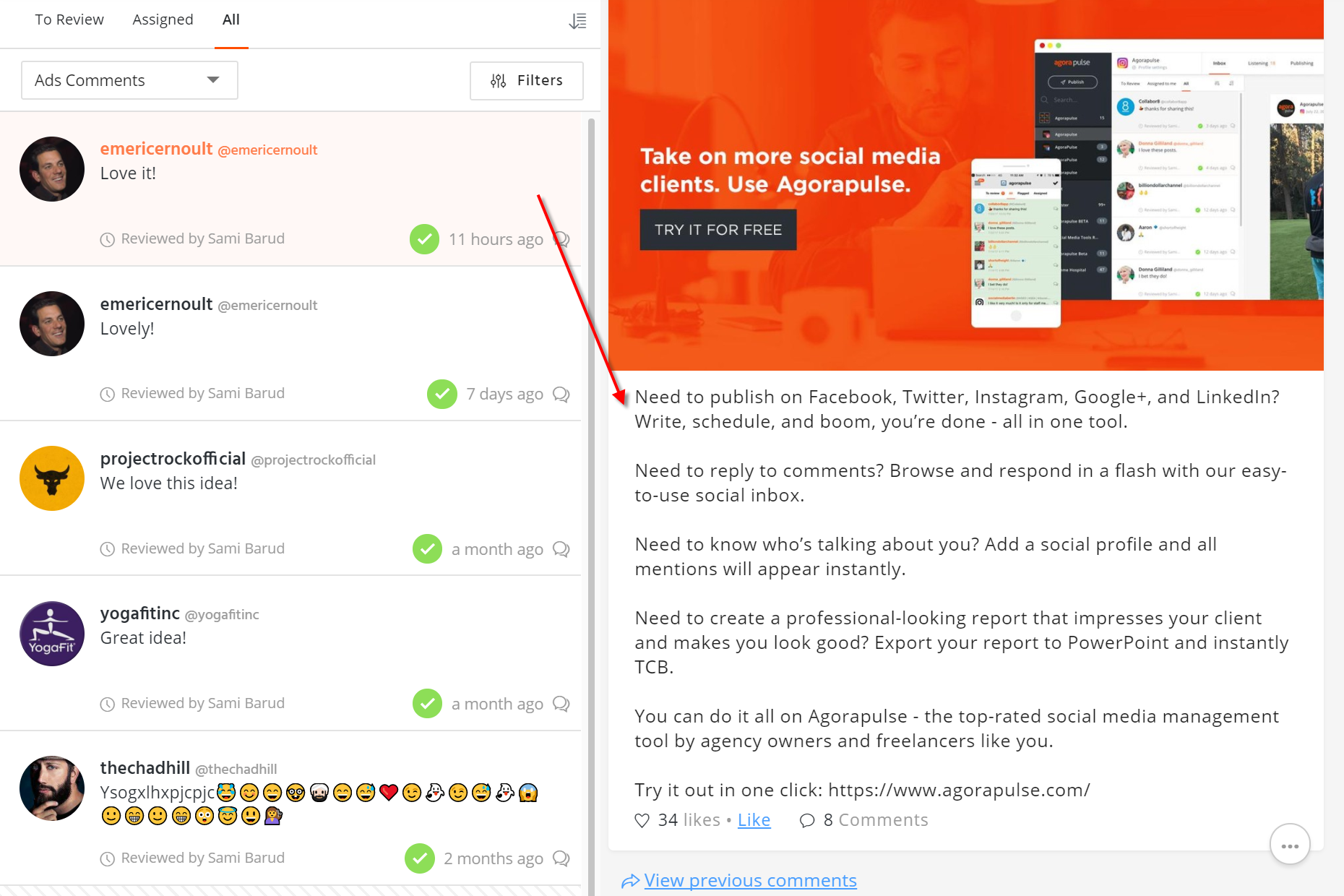Click the comment list scrollbar
The width and height of the screenshot is (1344, 896).
pos(591,506)
